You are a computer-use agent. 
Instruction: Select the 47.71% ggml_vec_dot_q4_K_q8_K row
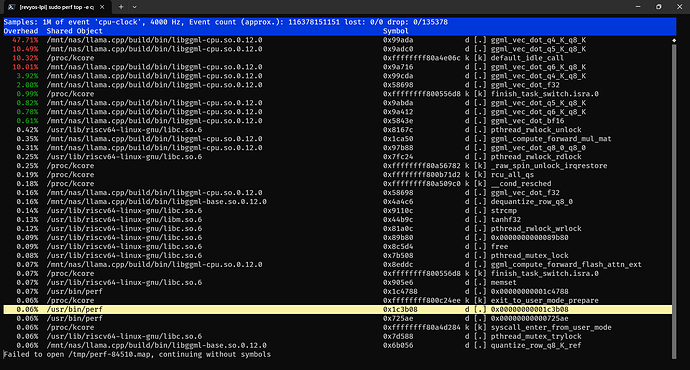click(x=338, y=40)
